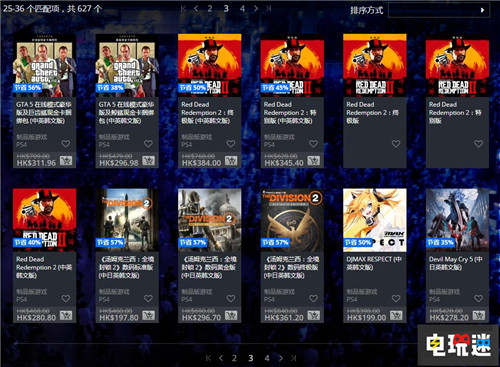Jump to last page using top pagination

click(268, 9)
